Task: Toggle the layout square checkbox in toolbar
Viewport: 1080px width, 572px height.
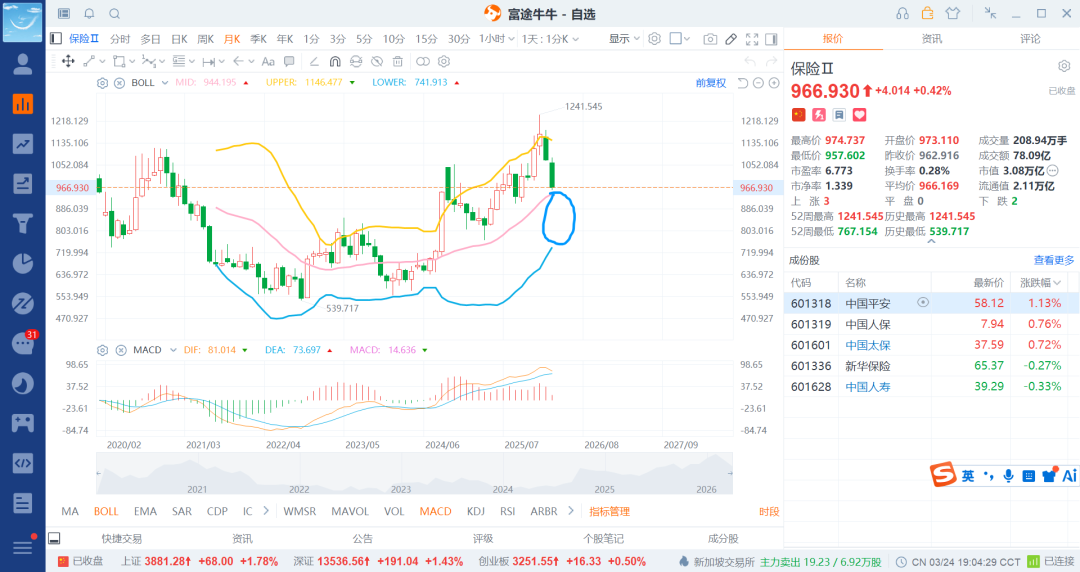Action: click(x=676, y=39)
